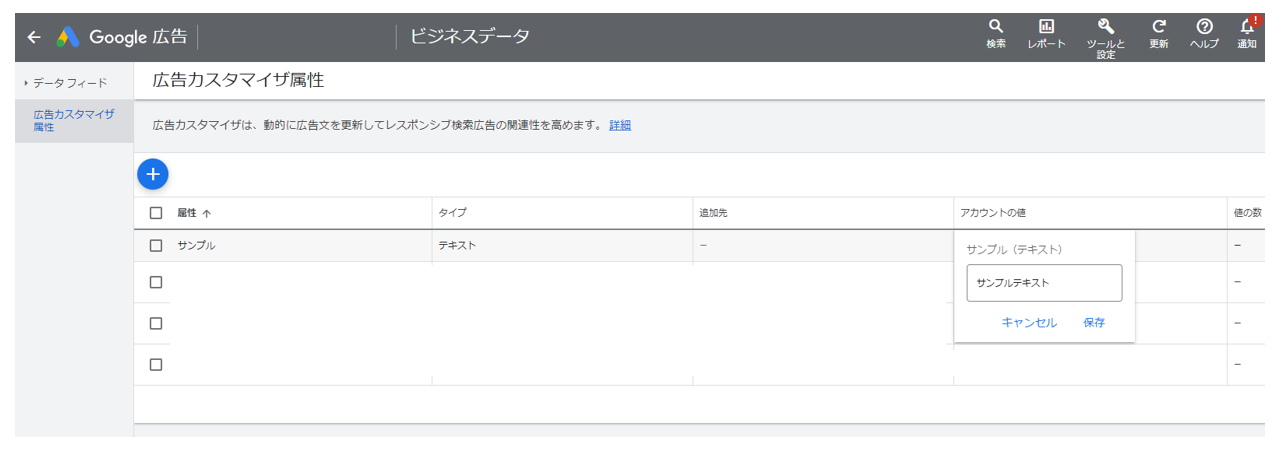Click 保存 in the popup
The width and height of the screenshot is (1286, 460).
pyautogui.click(x=1094, y=322)
